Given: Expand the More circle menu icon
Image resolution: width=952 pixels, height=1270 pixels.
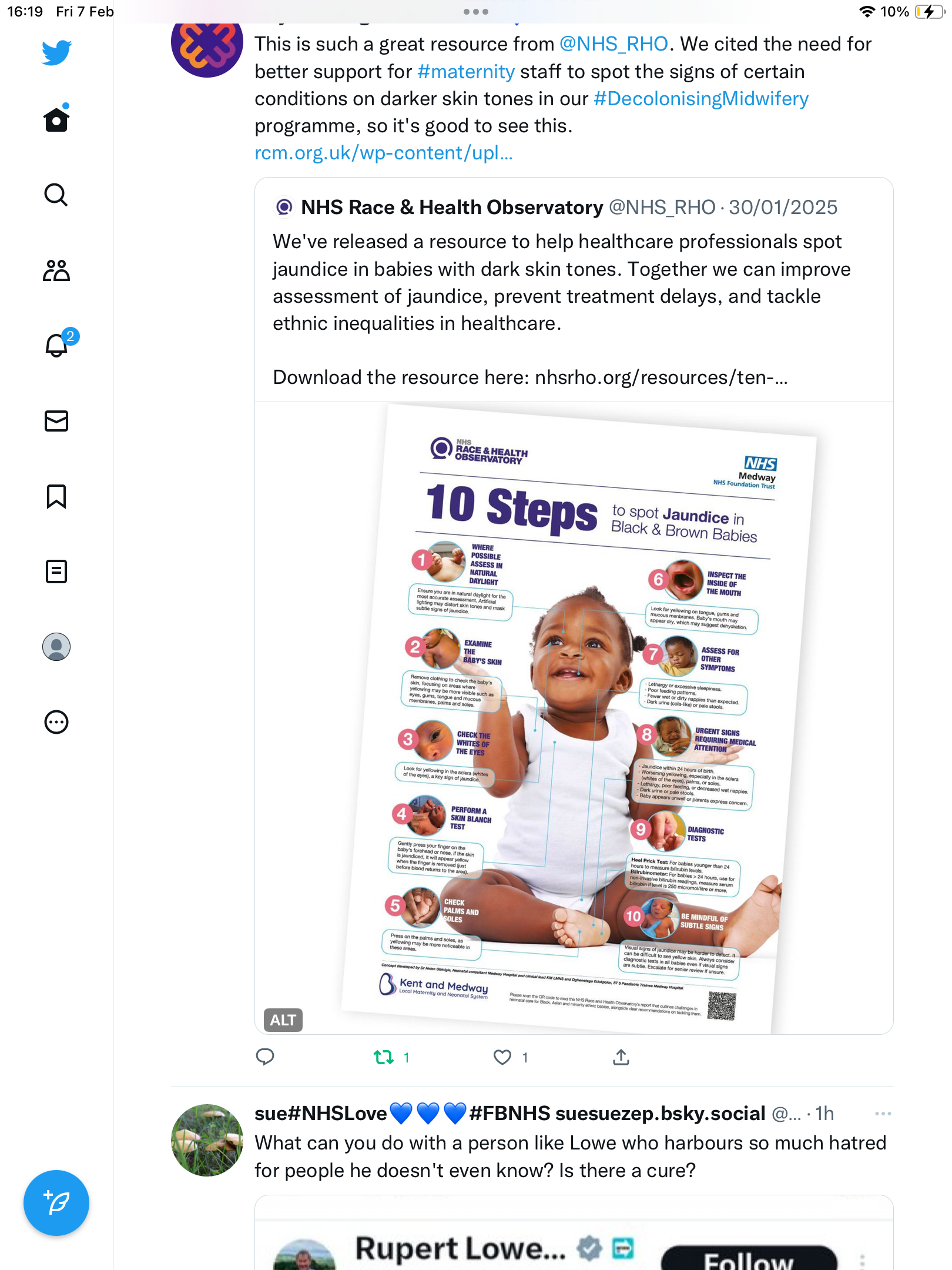Looking at the screenshot, I should [x=56, y=722].
